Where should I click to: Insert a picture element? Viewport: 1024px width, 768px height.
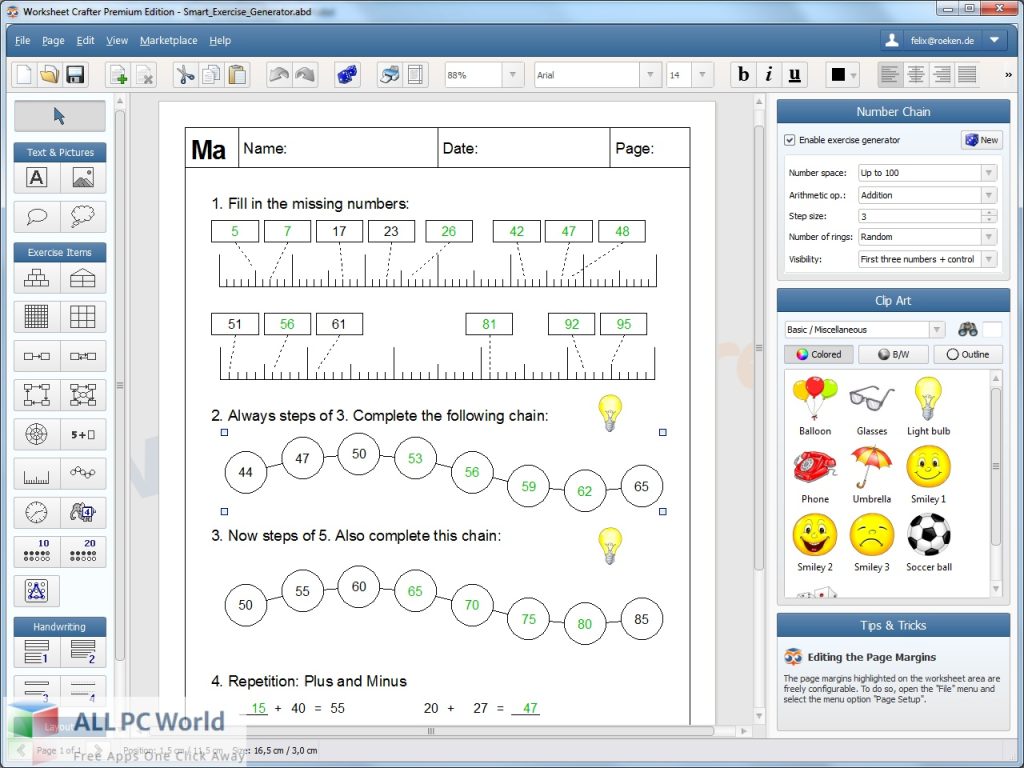coord(82,177)
